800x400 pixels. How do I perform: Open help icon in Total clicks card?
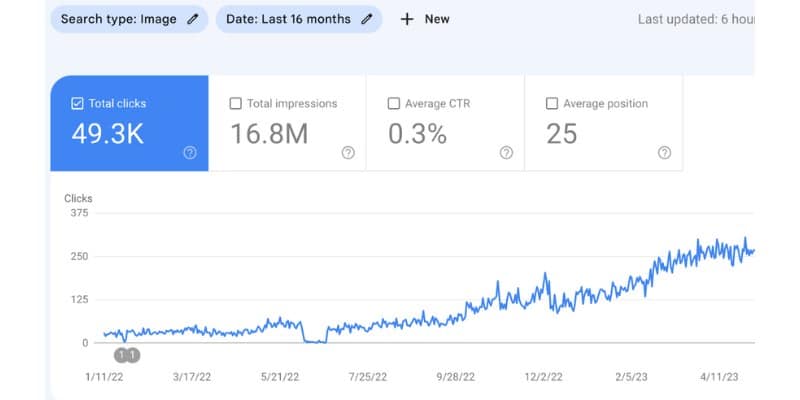tap(190, 153)
